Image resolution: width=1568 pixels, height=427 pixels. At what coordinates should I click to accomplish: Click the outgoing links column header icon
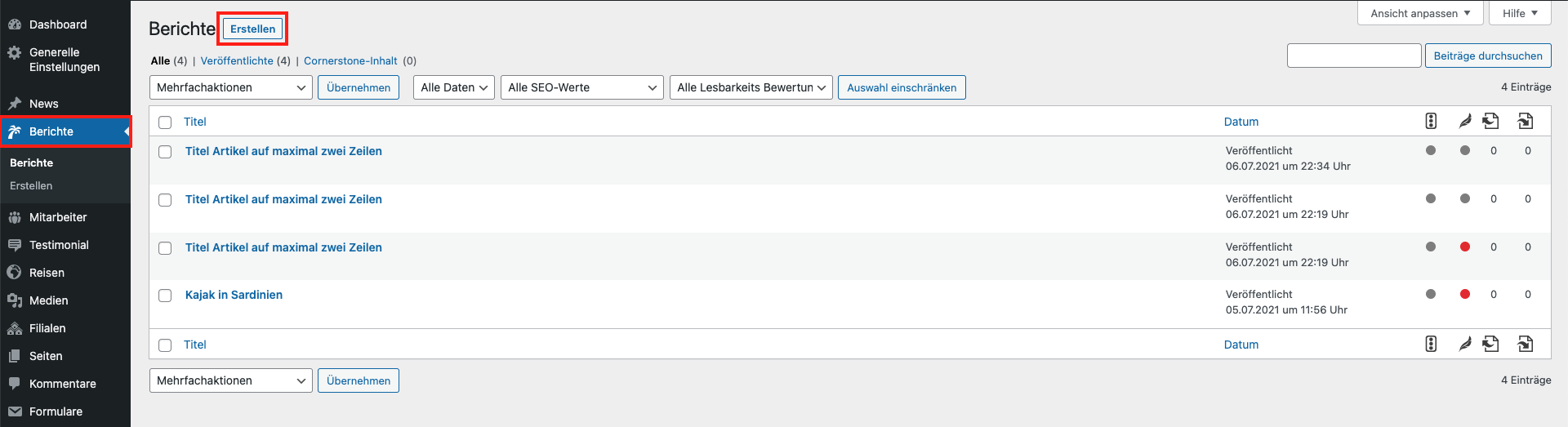[1490, 121]
